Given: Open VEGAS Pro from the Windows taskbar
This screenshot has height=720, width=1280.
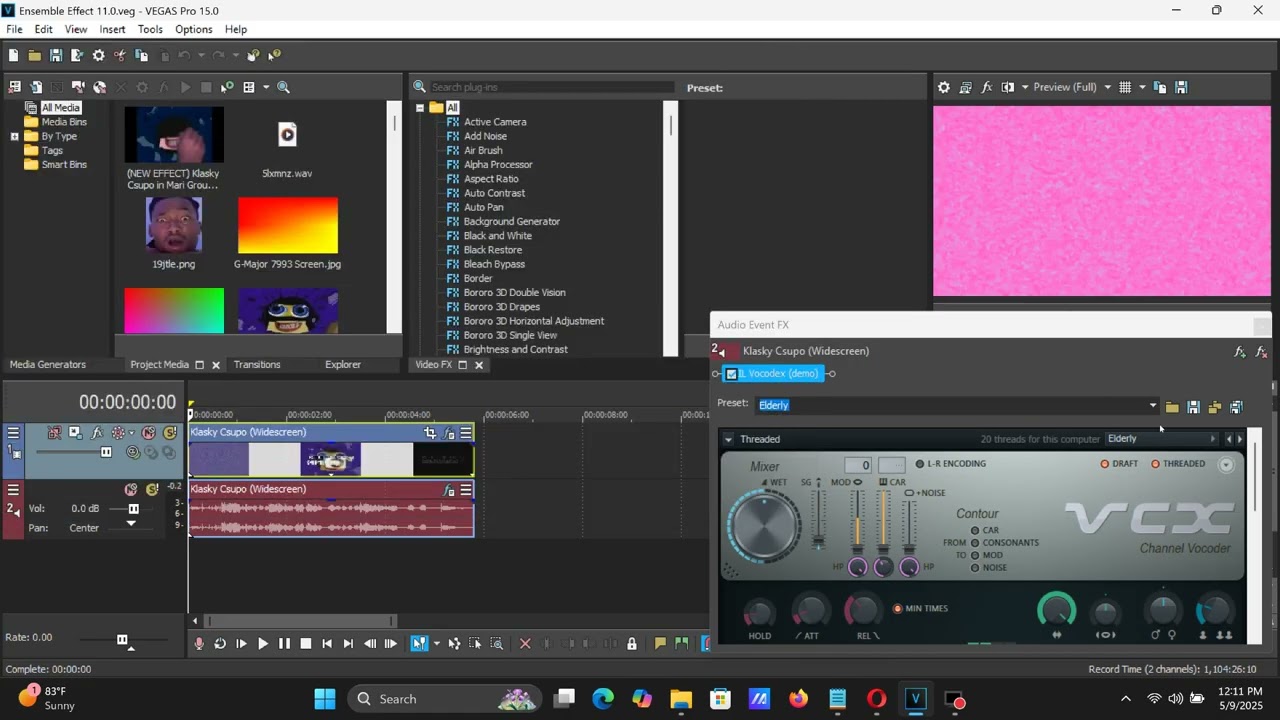Looking at the screenshot, I should [x=915, y=699].
